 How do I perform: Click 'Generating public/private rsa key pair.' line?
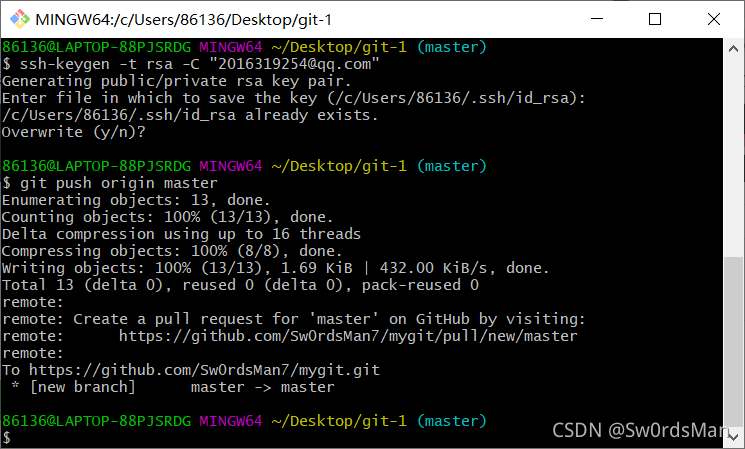coord(176,81)
